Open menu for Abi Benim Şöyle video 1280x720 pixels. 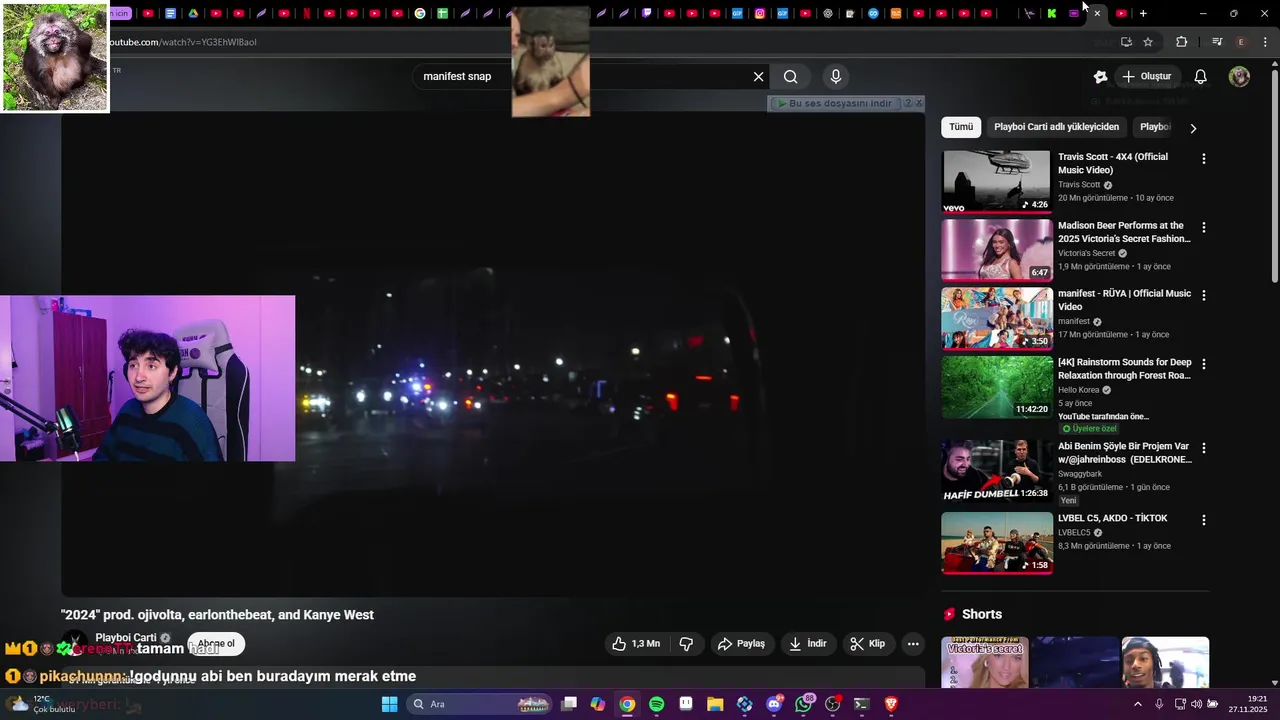(x=1204, y=448)
